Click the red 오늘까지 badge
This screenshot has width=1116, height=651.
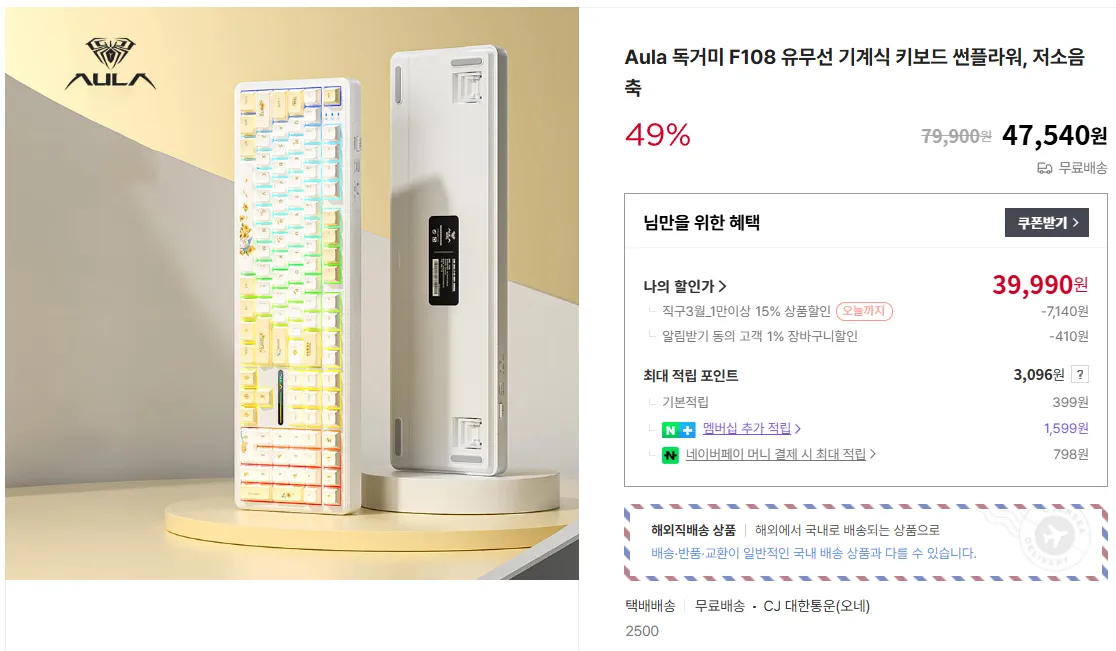864,311
